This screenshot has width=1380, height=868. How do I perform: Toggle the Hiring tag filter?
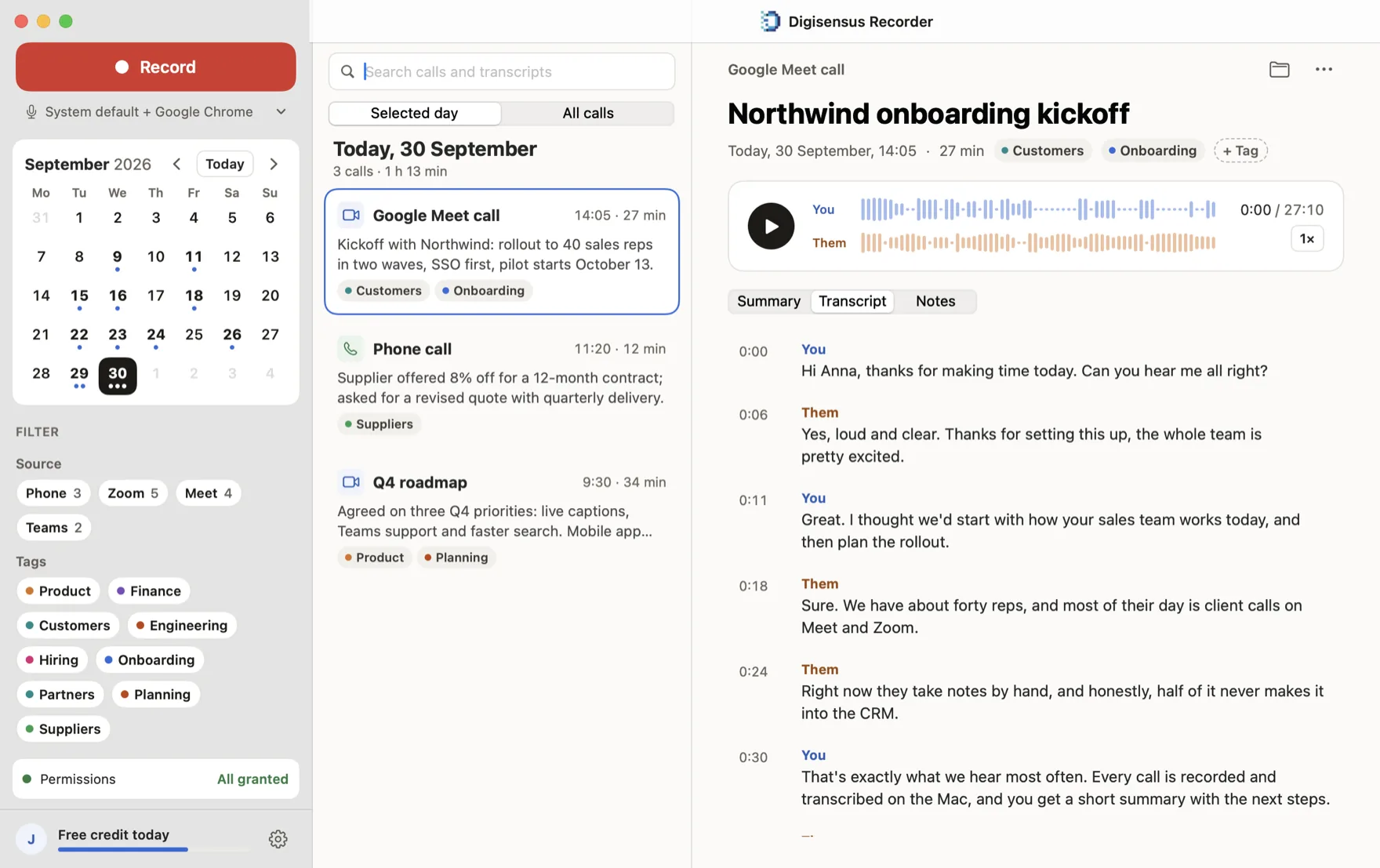[x=52, y=660]
